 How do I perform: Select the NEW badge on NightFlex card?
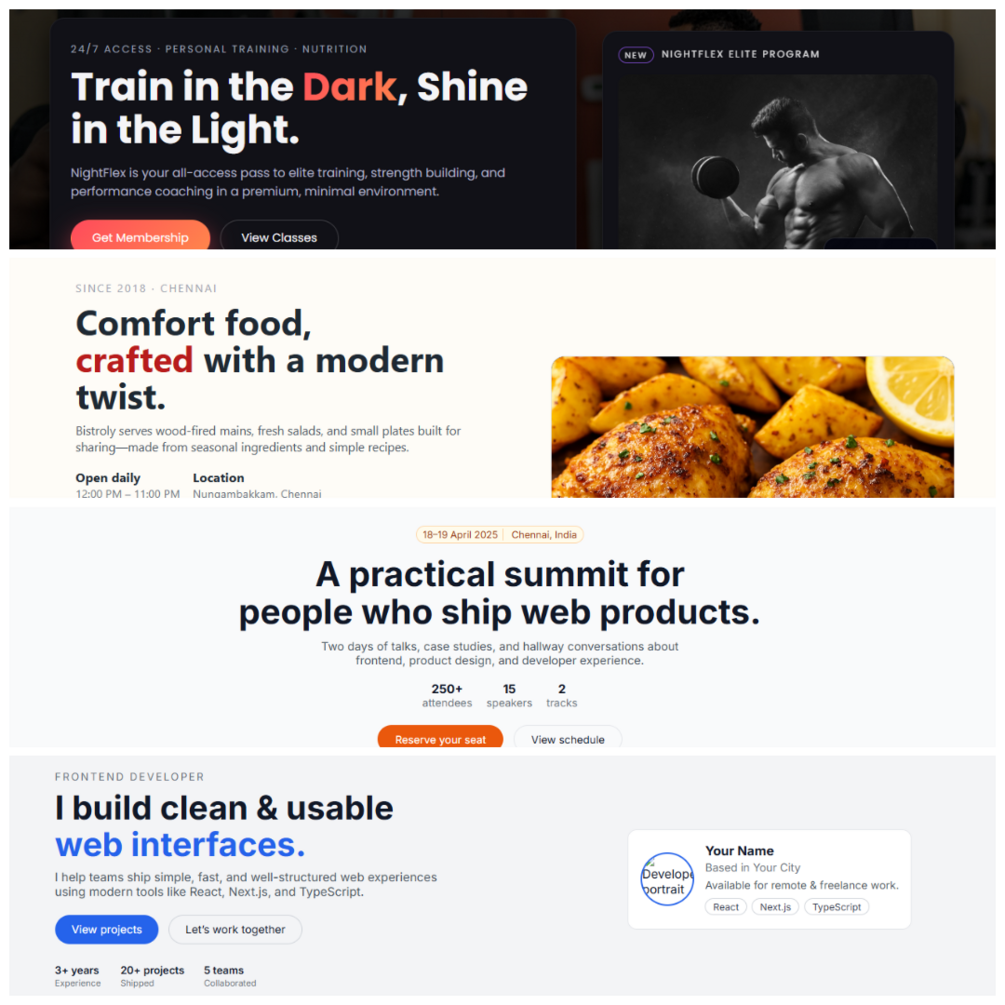pyautogui.click(x=635, y=55)
